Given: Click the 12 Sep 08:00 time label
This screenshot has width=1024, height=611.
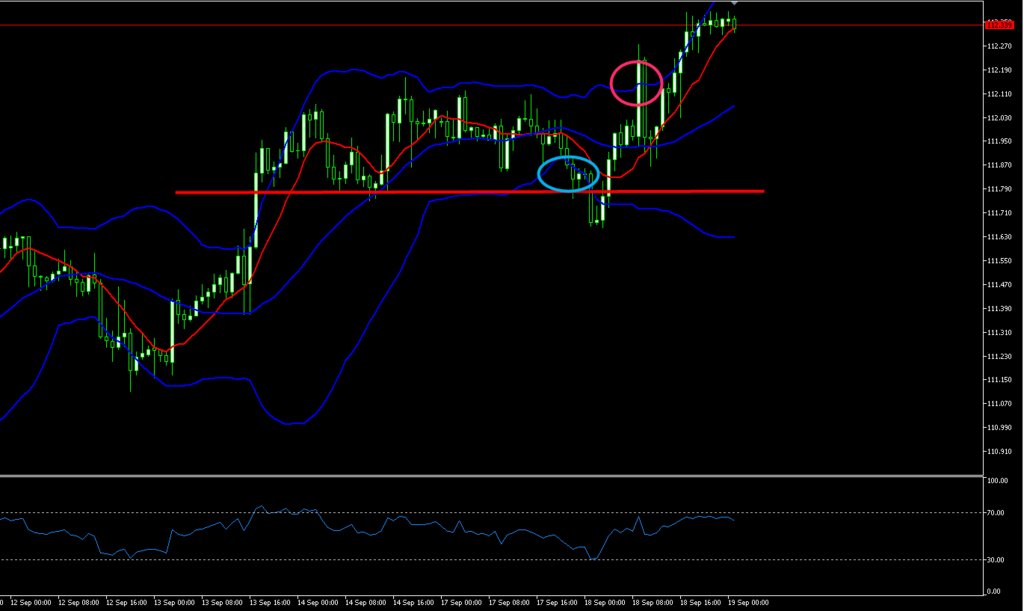Looking at the screenshot, I should [78, 603].
